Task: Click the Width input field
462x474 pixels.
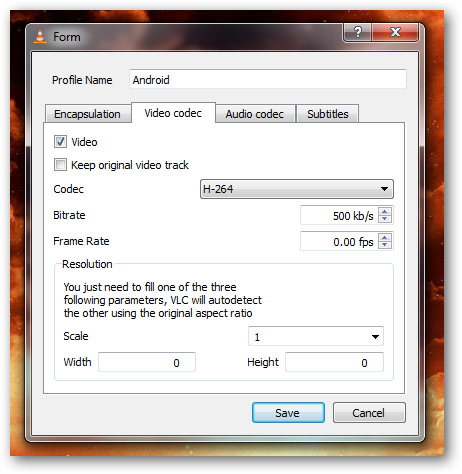Action: [147, 362]
